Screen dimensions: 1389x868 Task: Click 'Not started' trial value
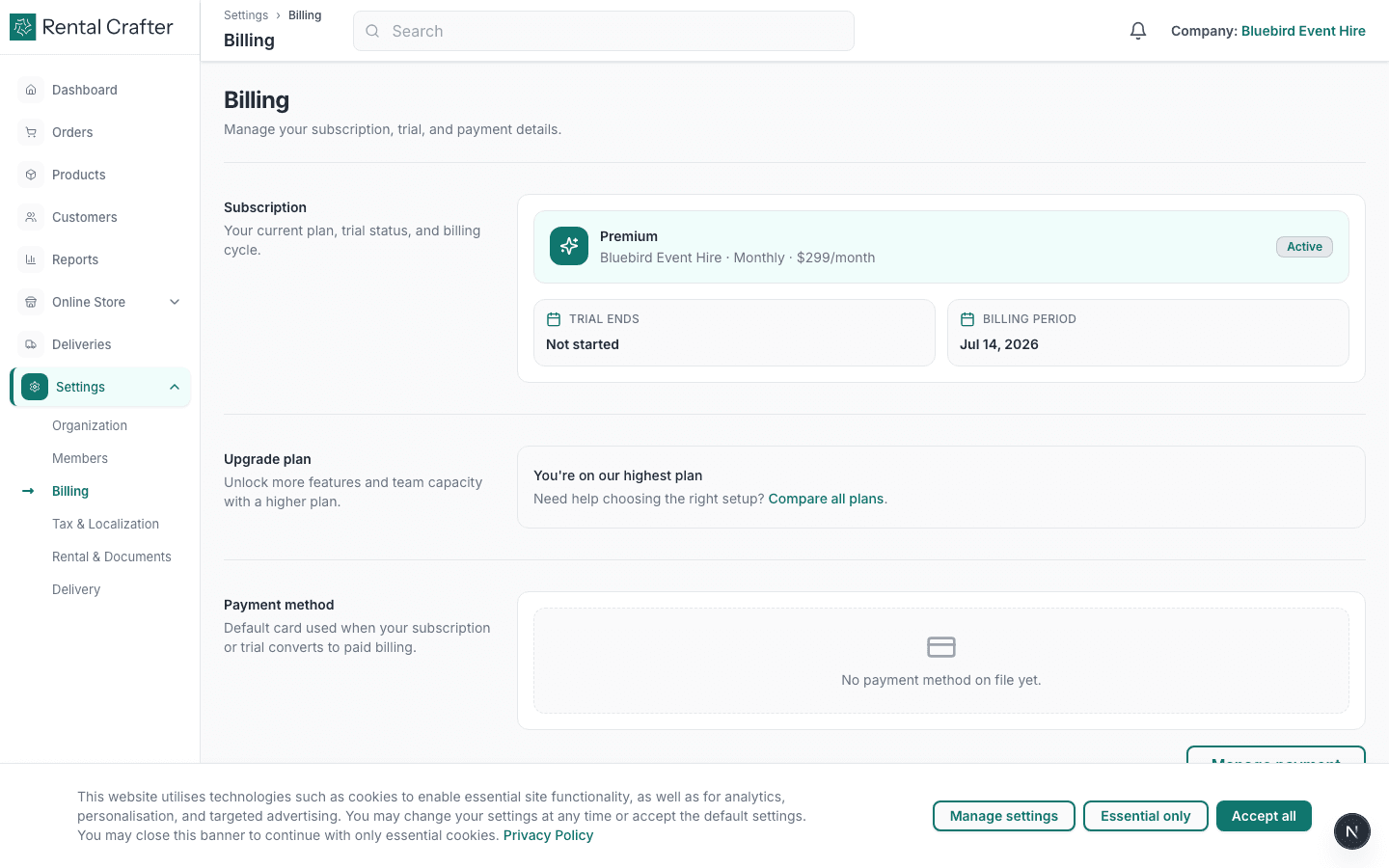coord(583,344)
